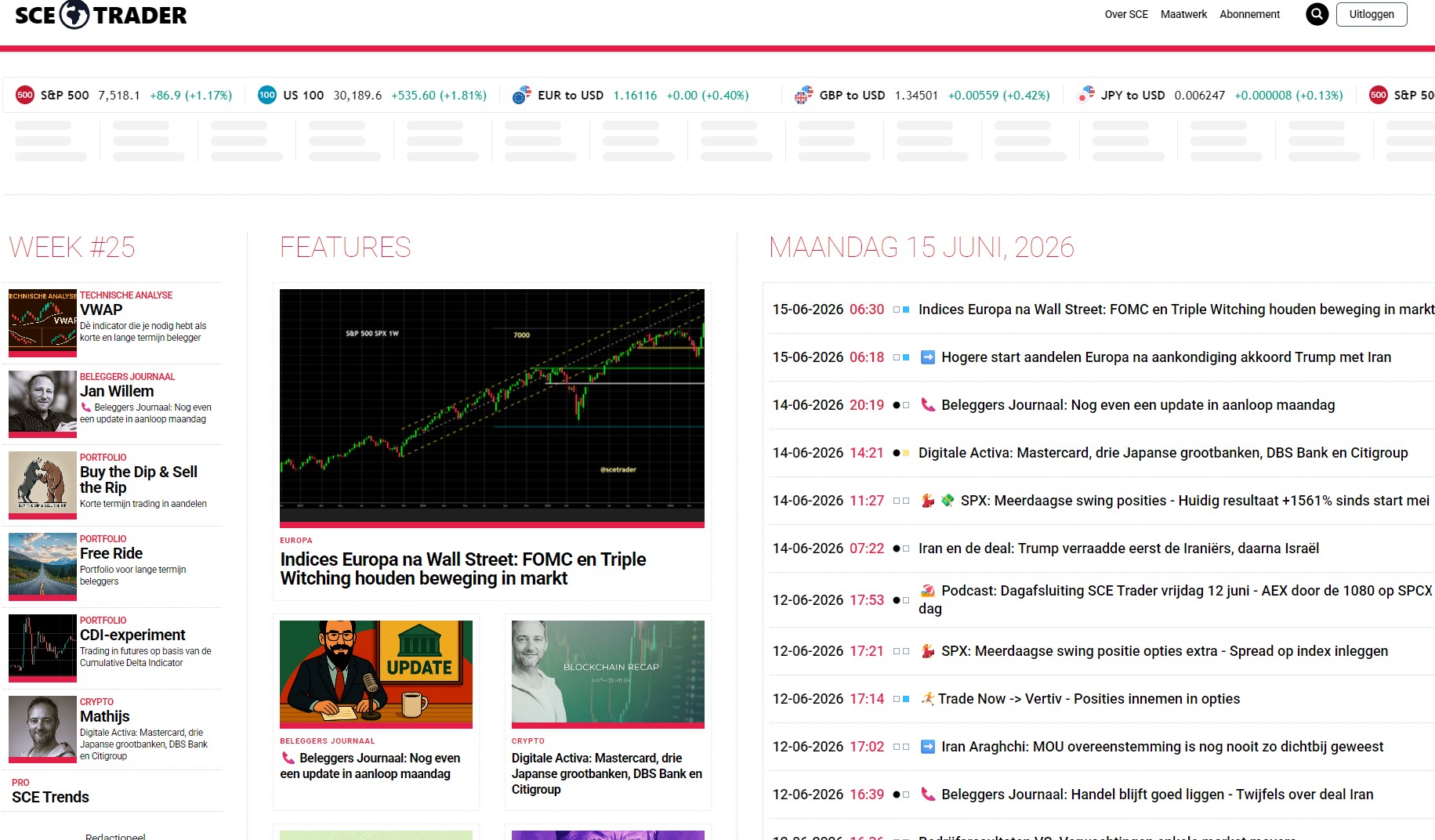Click the EUROPA category label
This screenshot has width=1435, height=840.
296,541
